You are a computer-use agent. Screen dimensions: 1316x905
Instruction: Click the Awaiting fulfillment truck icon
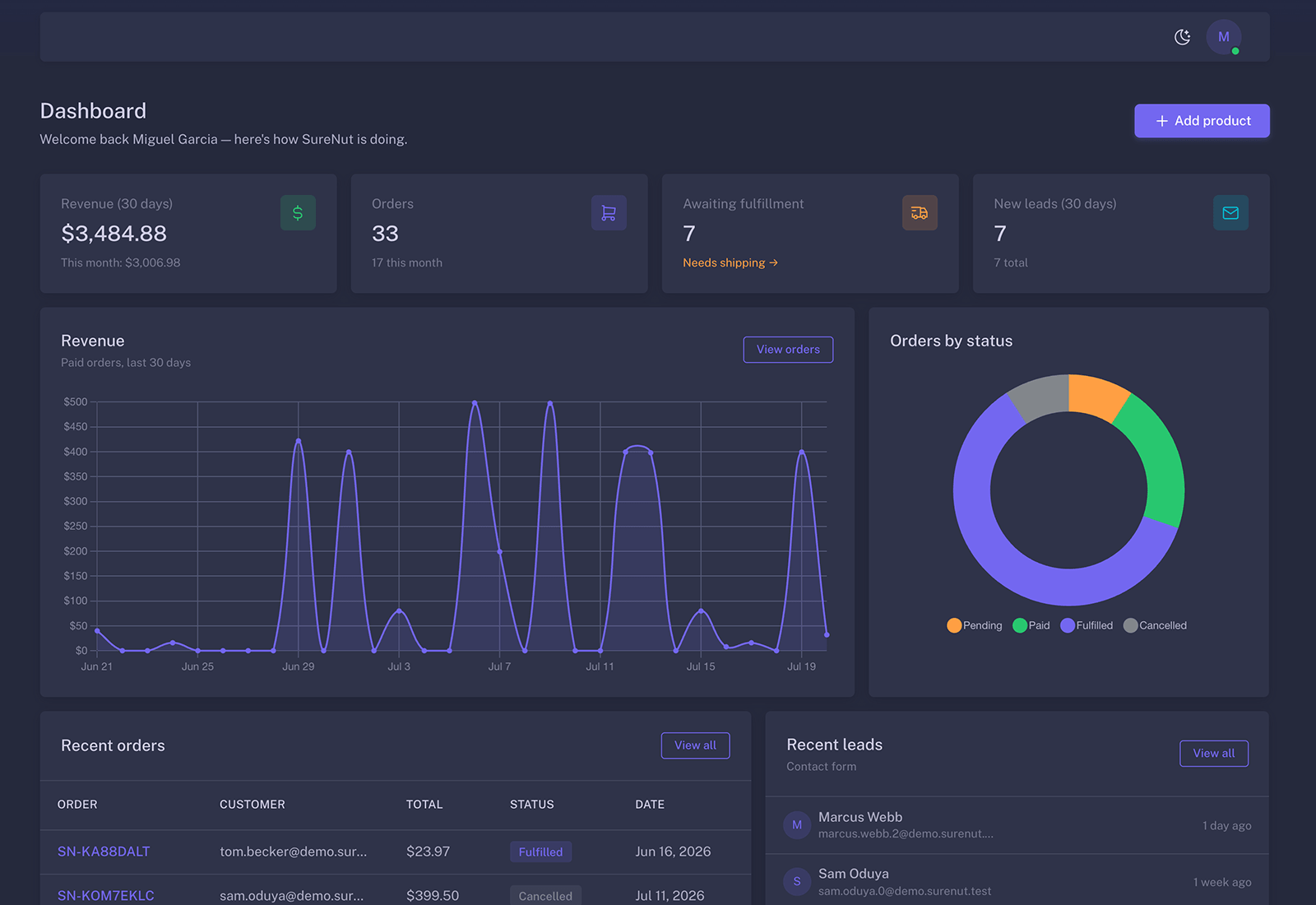tap(920, 213)
